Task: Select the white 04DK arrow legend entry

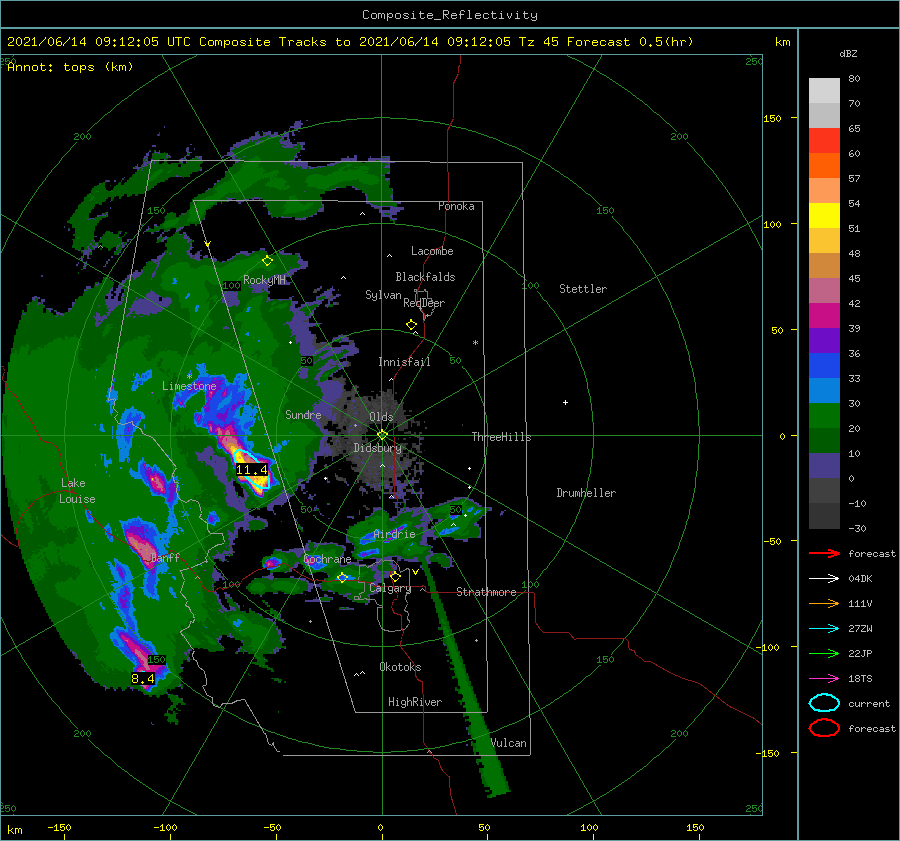Action: click(x=824, y=578)
